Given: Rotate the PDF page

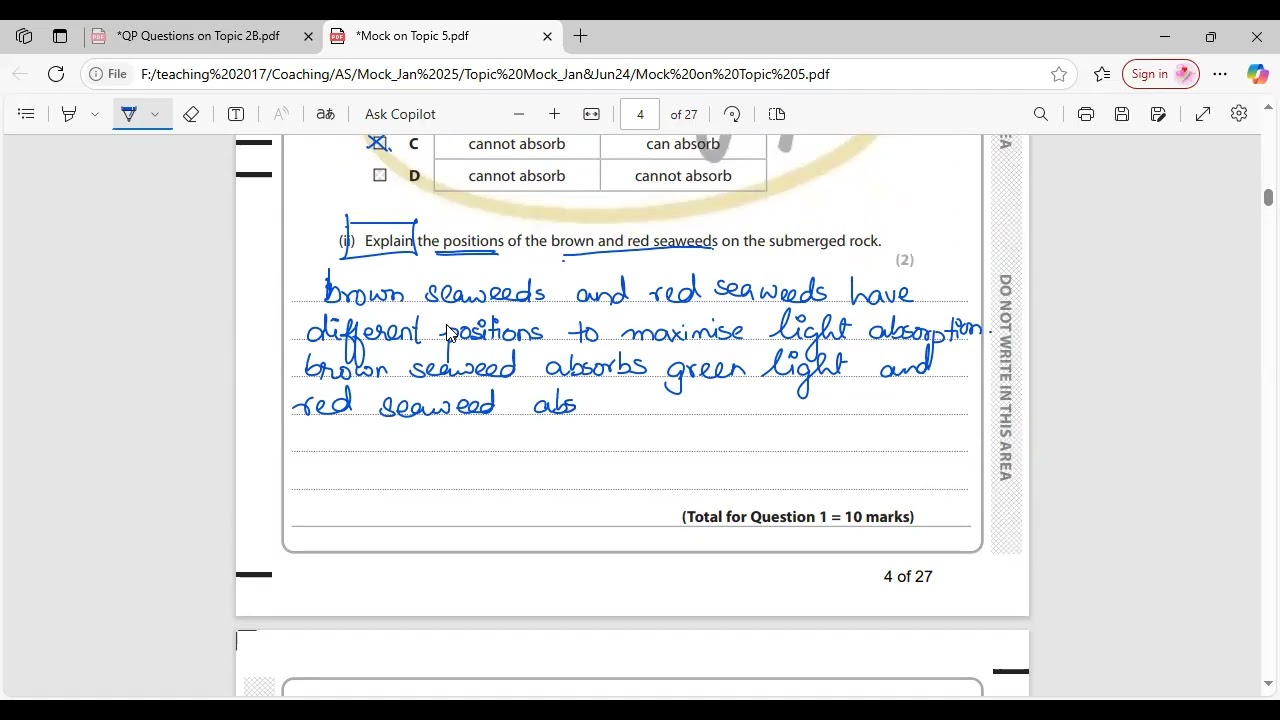Looking at the screenshot, I should [x=732, y=114].
